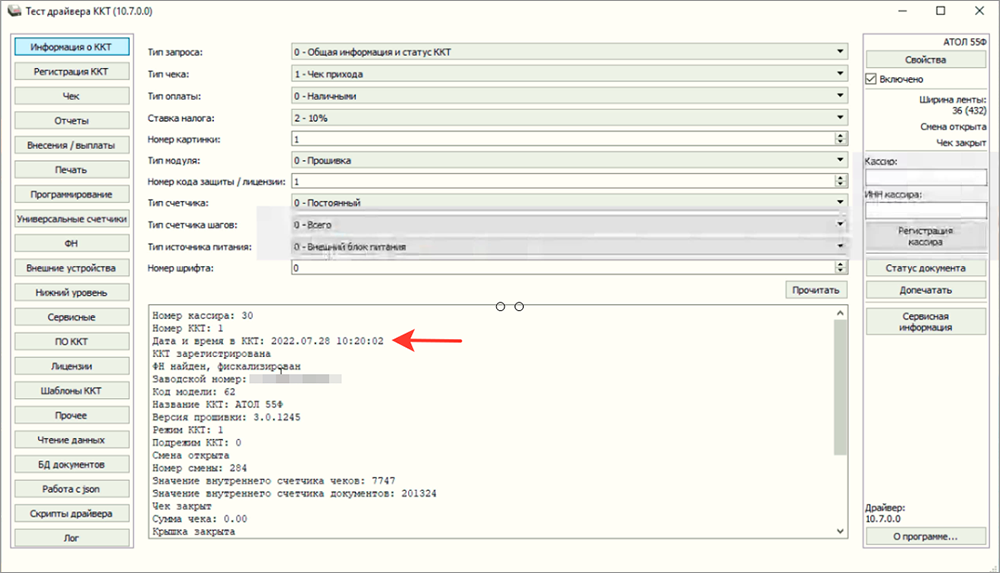1000x573 pixels.
Task: Minimize the Тест драйвера ККТ window
Action: click(x=902, y=11)
